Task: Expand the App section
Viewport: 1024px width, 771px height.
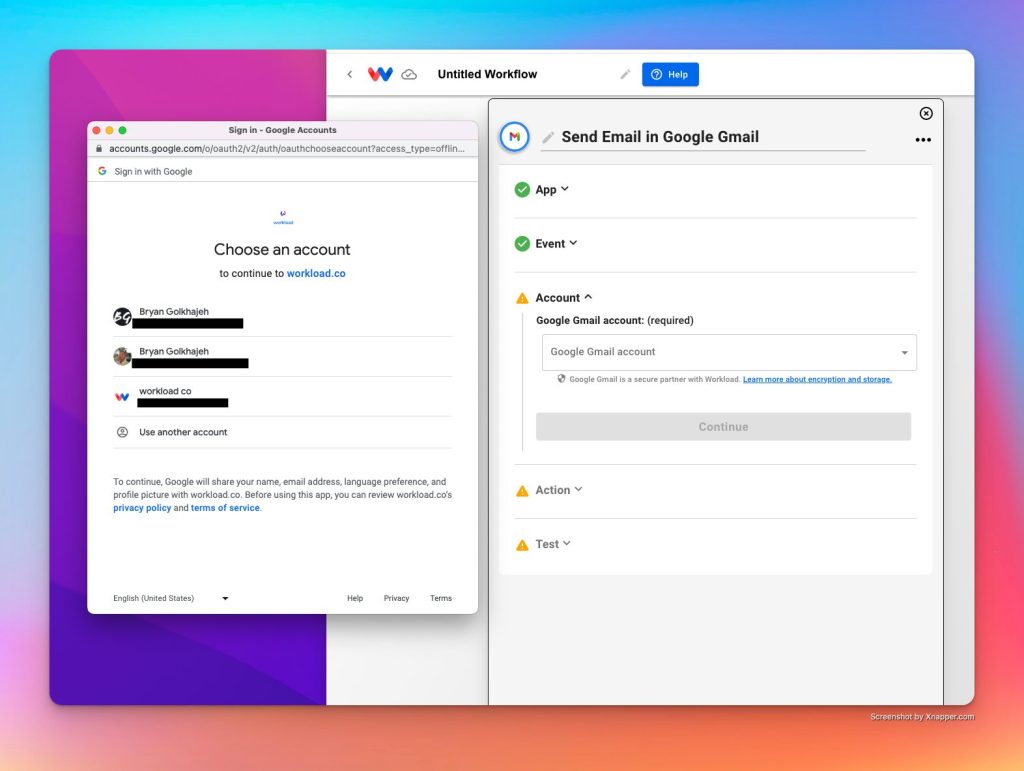Action: click(x=552, y=190)
